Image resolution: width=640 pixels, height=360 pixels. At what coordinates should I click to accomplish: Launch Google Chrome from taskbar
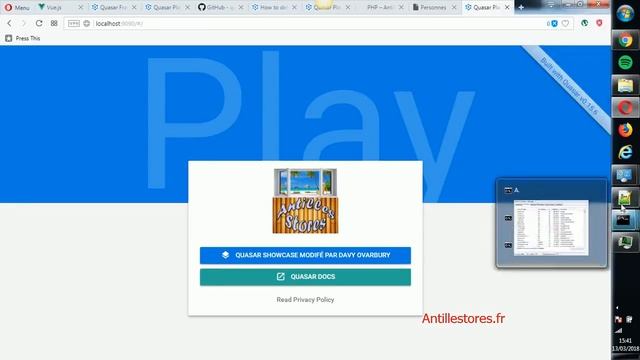[625, 40]
